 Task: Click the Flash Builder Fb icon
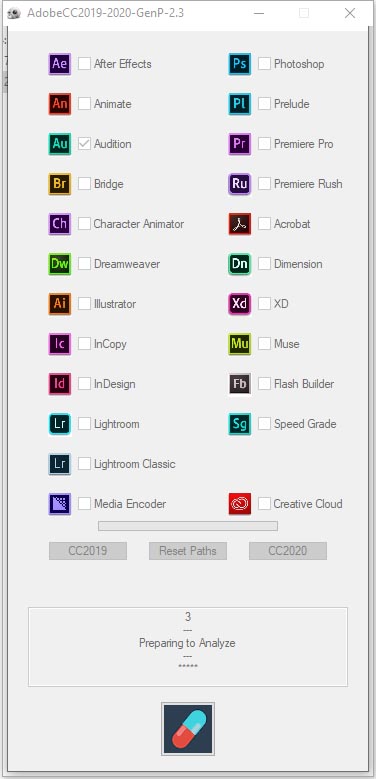coord(240,384)
